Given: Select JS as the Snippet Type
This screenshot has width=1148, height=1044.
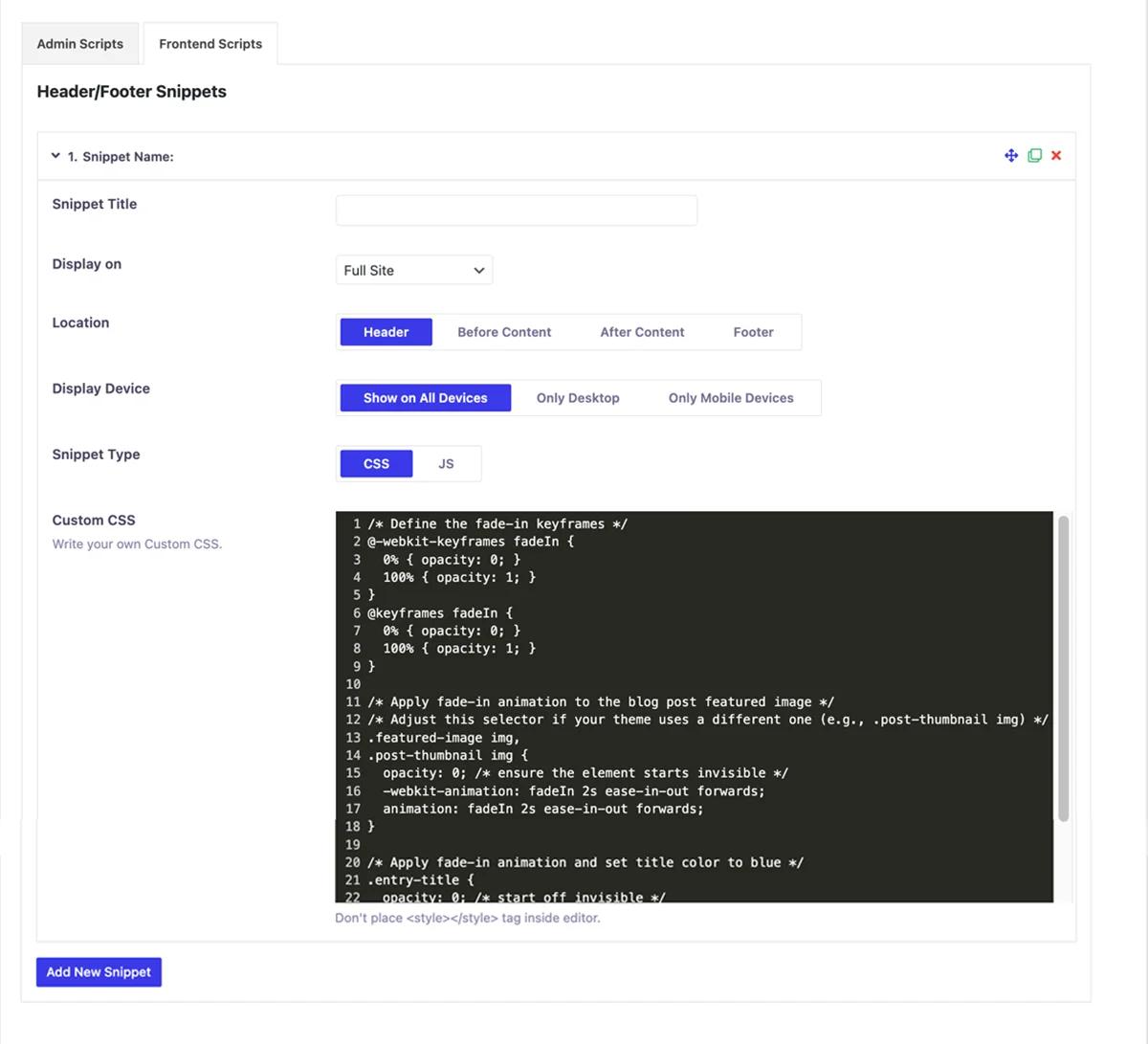Looking at the screenshot, I should (445, 463).
